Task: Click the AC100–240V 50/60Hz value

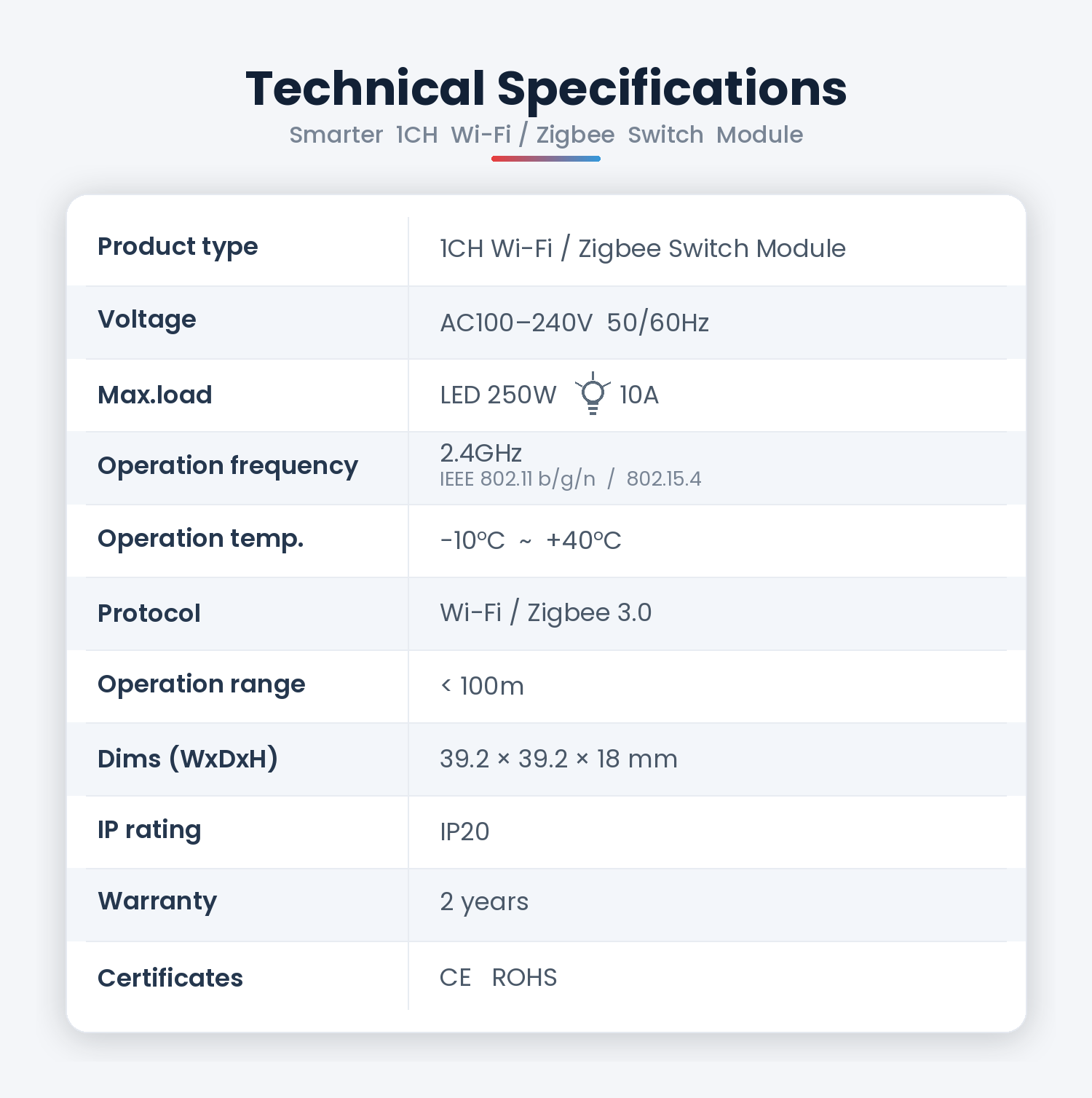Action: pos(574,323)
